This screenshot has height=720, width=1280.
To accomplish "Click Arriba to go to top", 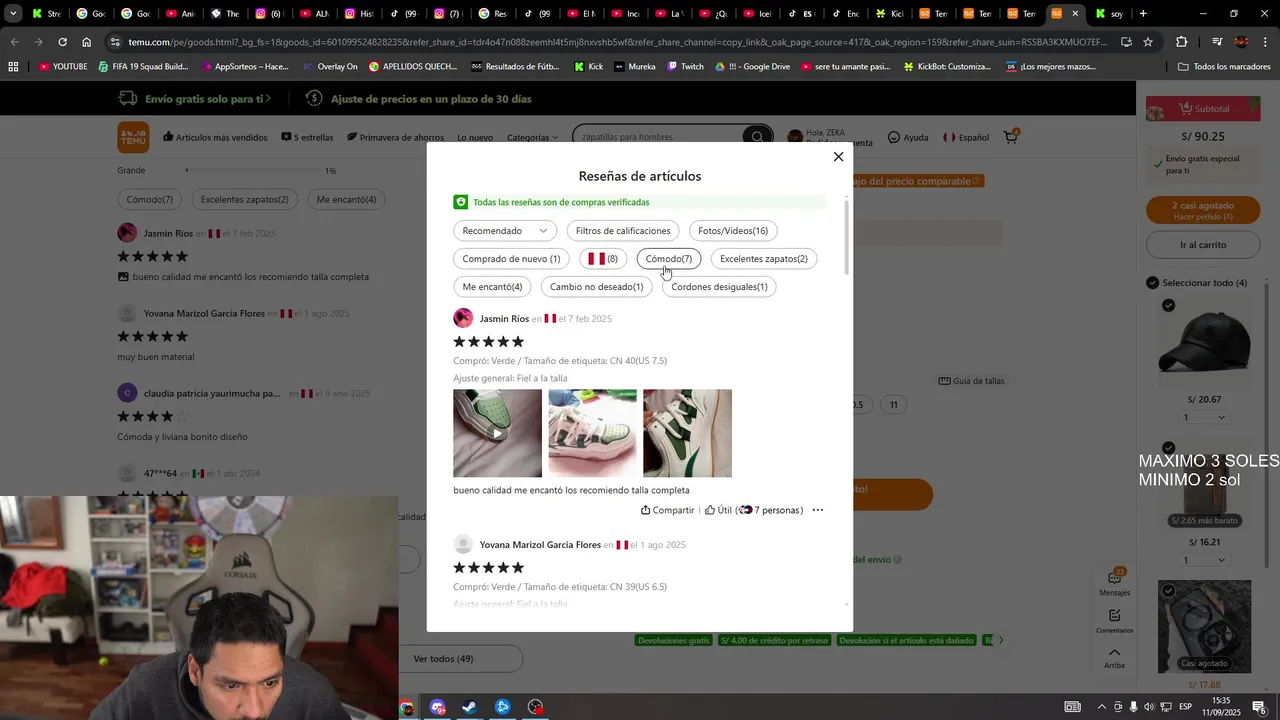I will 1115,658.
